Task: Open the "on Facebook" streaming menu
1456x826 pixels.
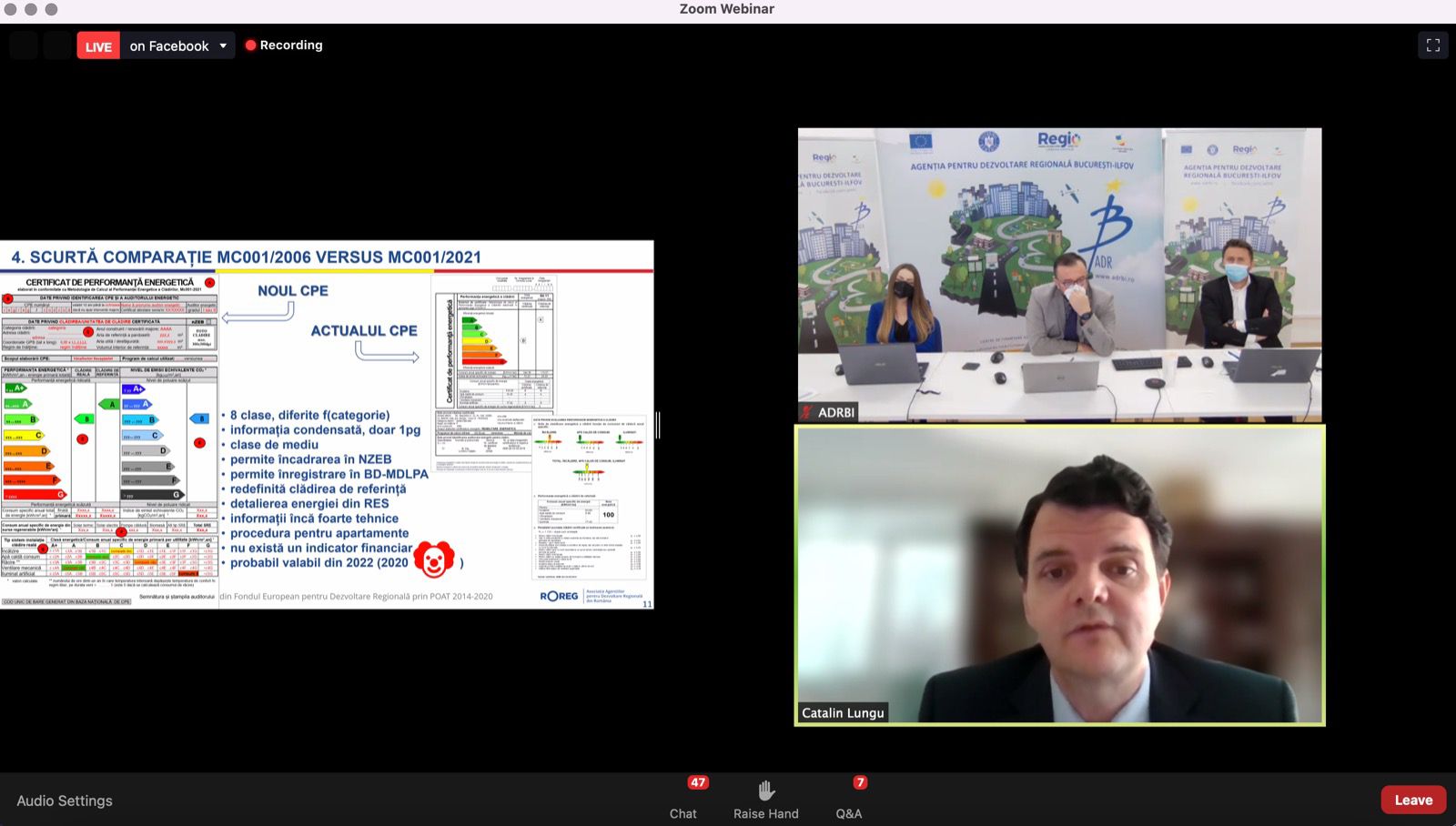Action: click(169, 46)
